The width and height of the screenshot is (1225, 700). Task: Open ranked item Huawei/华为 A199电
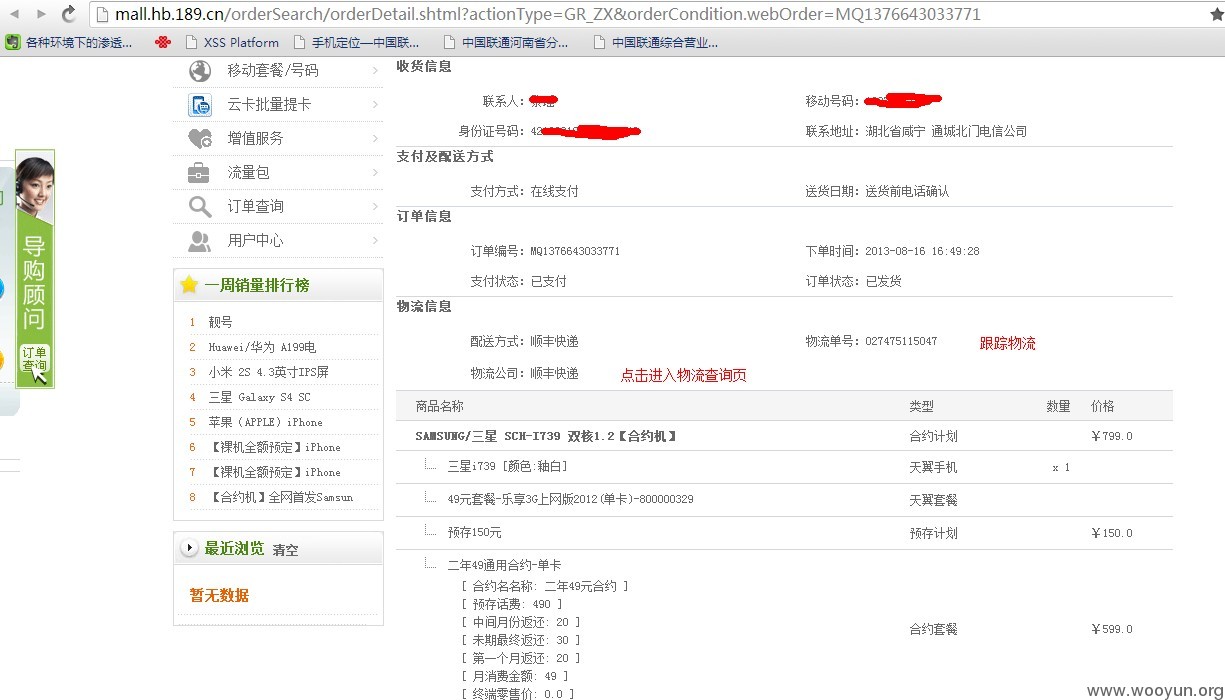click(x=262, y=347)
